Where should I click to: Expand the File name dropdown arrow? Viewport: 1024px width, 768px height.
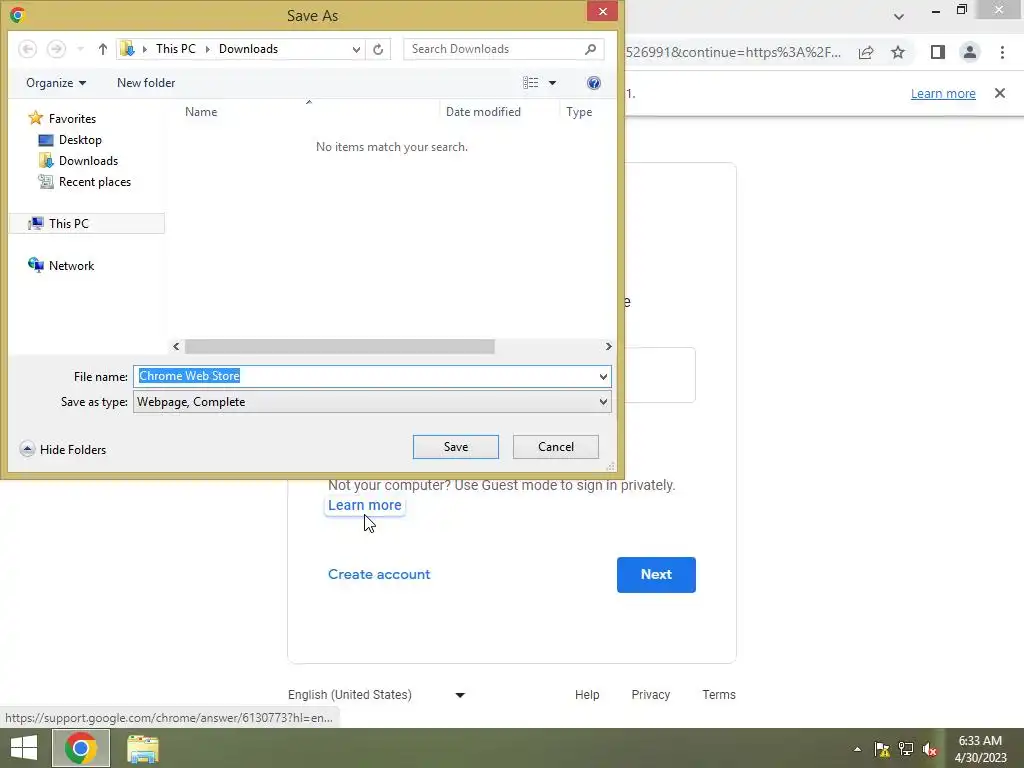pos(603,376)
